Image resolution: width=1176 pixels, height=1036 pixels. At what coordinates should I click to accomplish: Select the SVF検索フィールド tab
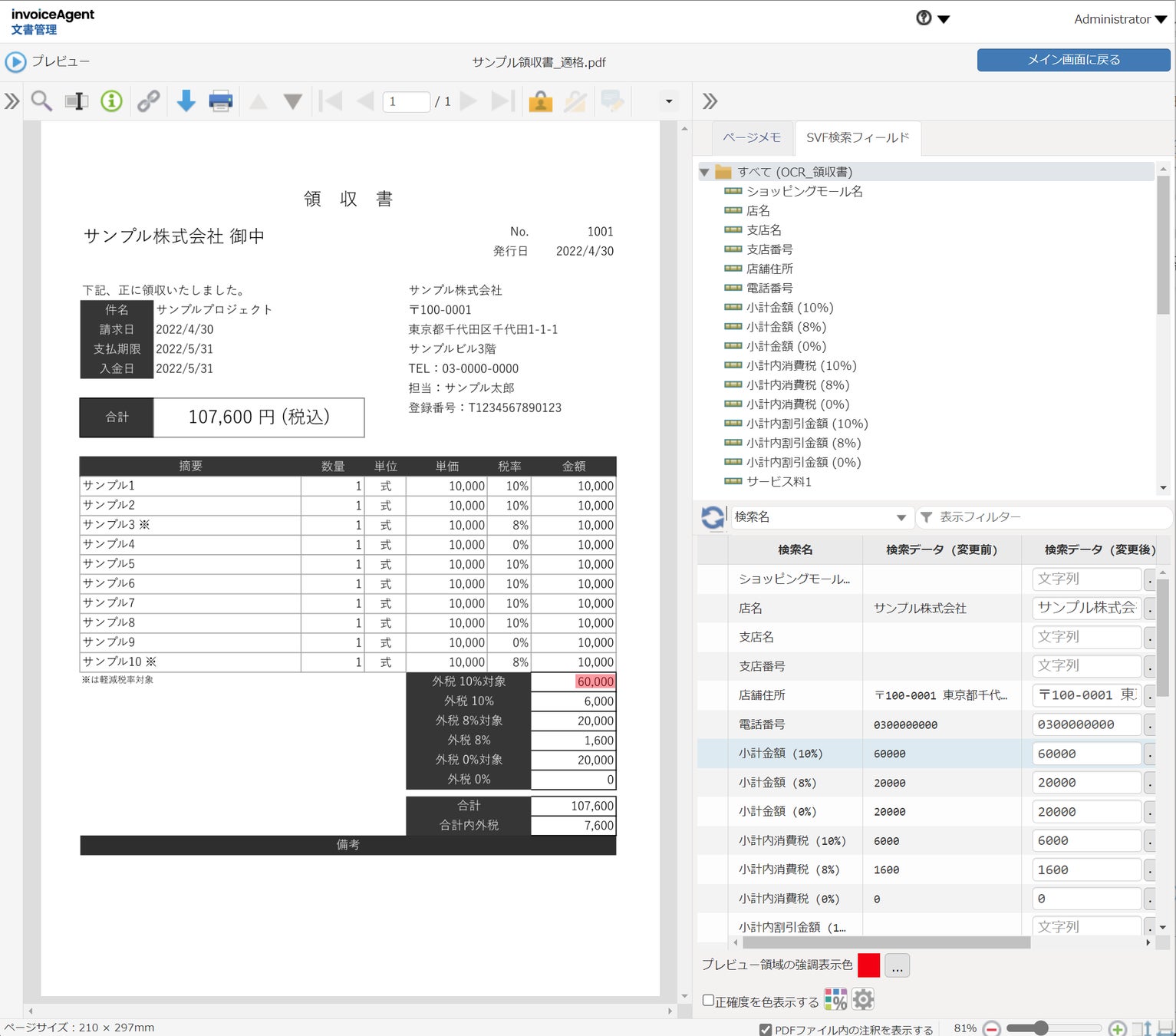[858, 137]
